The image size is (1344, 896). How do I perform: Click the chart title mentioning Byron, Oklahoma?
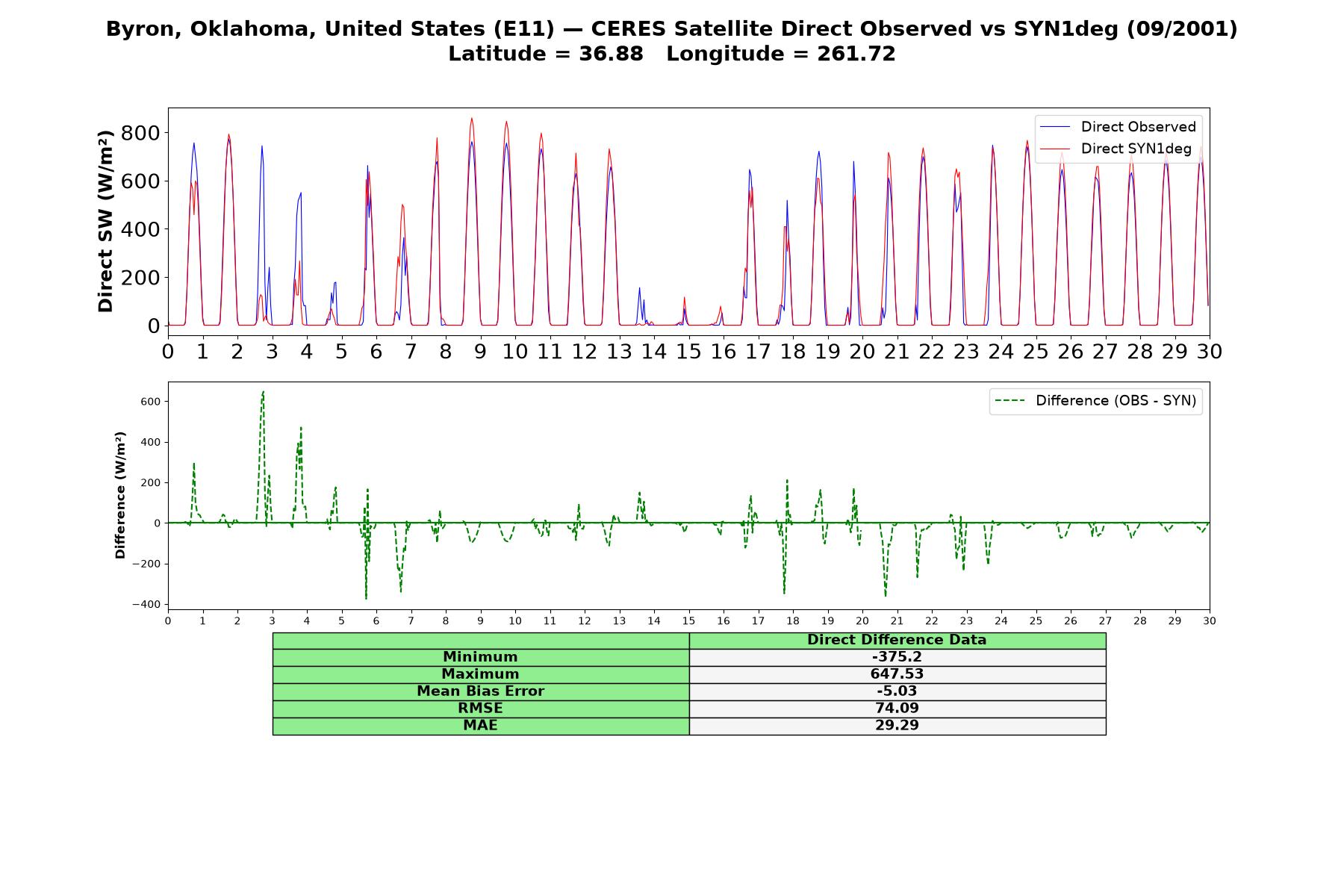click(671, 29)
